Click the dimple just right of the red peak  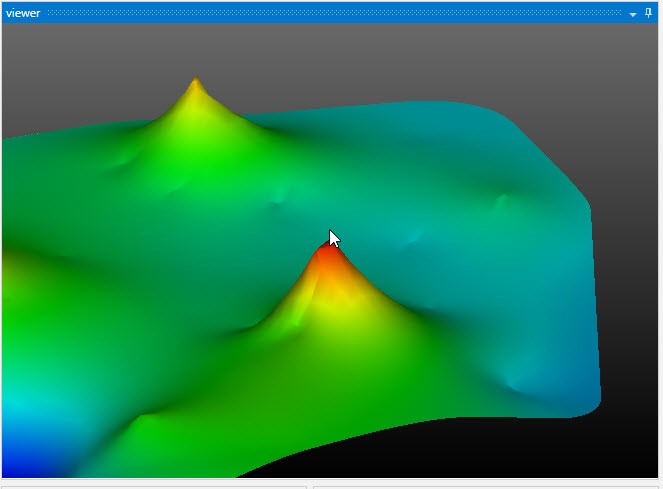click(412, 240)
